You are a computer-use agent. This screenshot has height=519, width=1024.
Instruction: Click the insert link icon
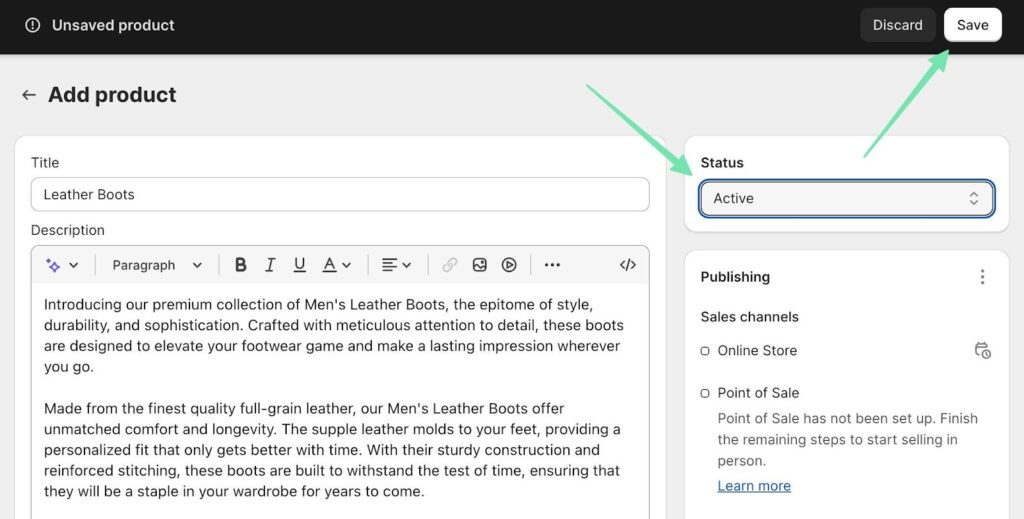450,265
